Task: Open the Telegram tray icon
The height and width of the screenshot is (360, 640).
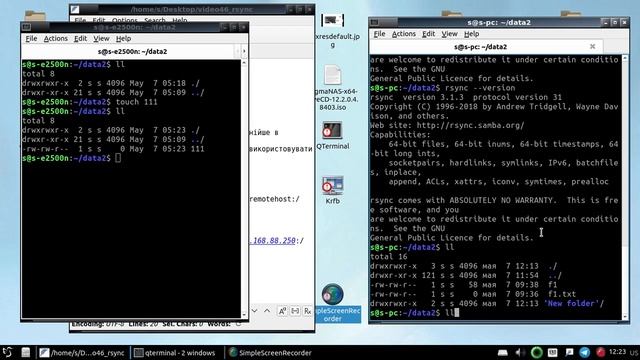Action: coord(584,352)
